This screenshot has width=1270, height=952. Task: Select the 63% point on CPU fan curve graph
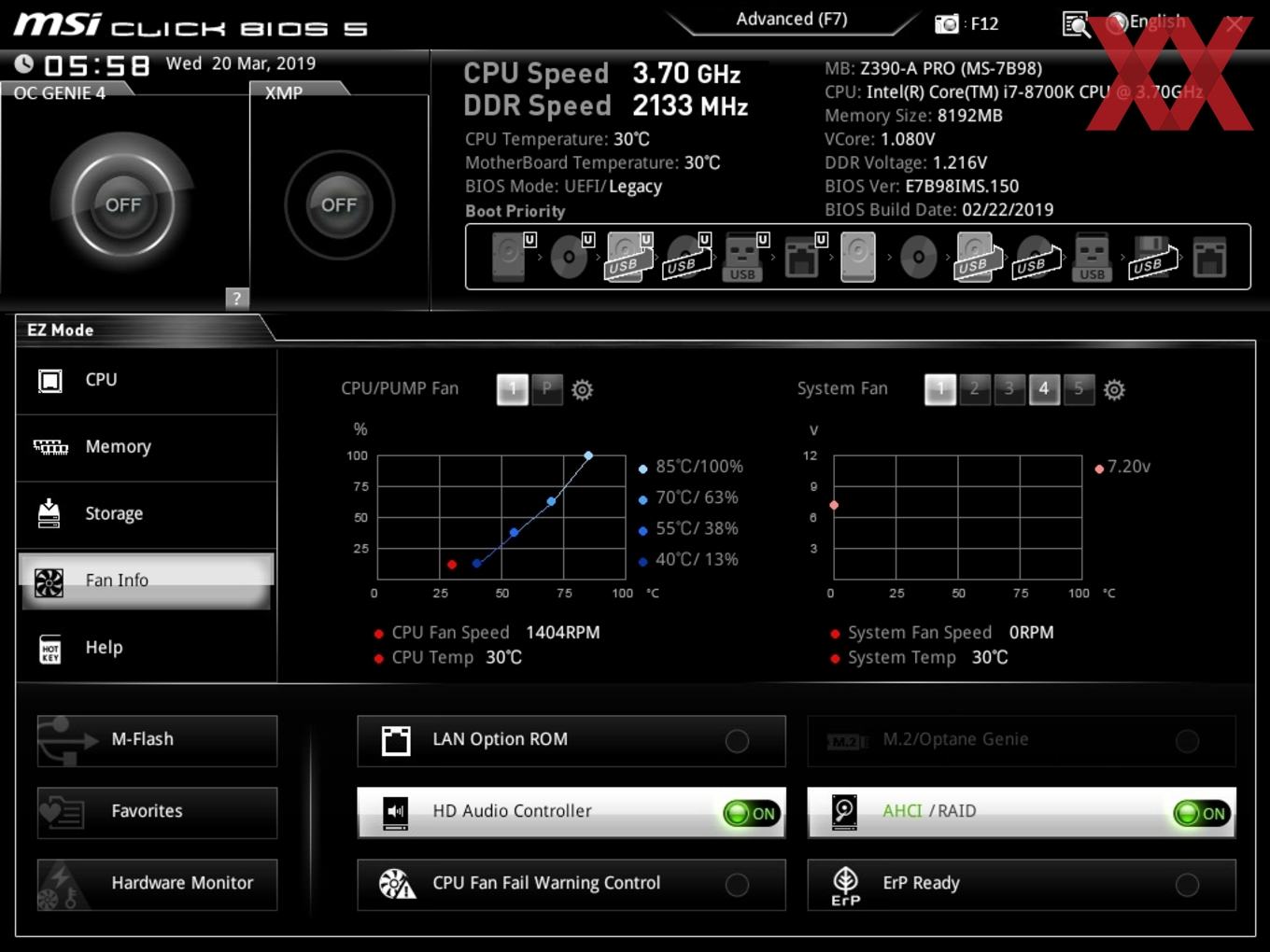tap(551, 501)
